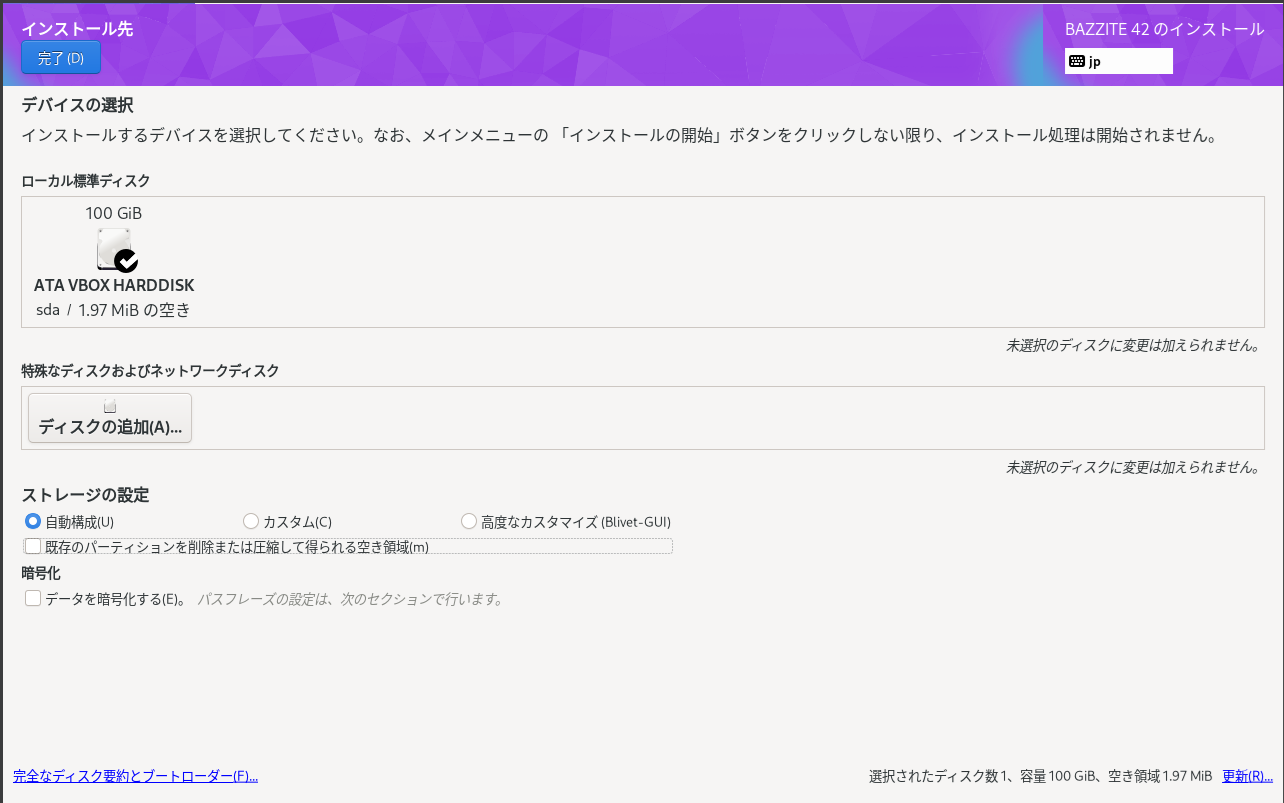Click the sda device label under the disk

[x=47, y=310]
